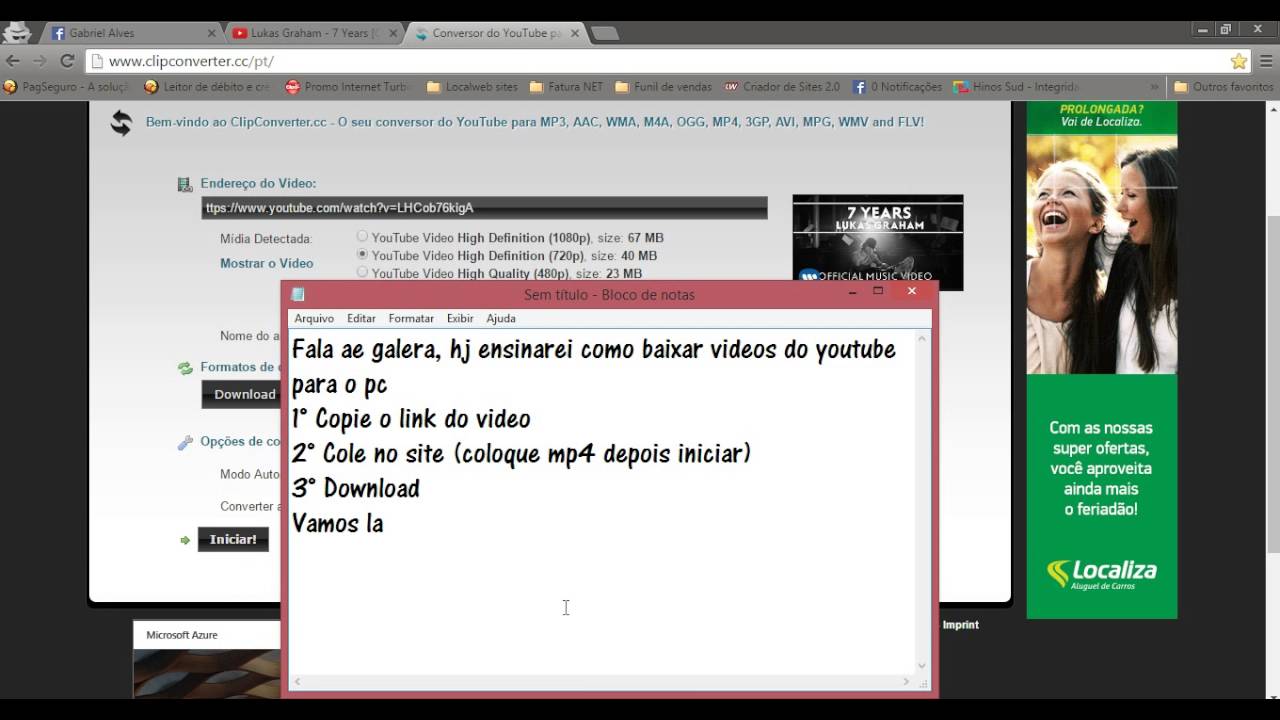Go back with the browser back arrow
This screenshot has height=720, width=1280.
pyautogui.click(x=13, y=61)
